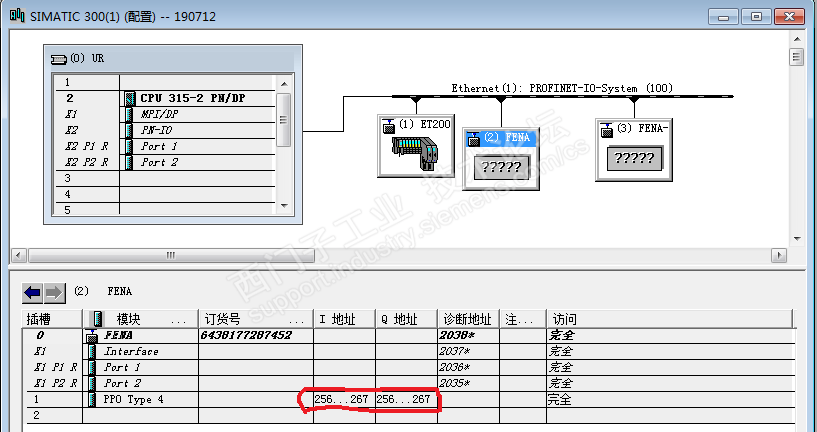The height and width of the screenshot is (432, 817).
Task: Click the 模块 column header
Action: 140,319
